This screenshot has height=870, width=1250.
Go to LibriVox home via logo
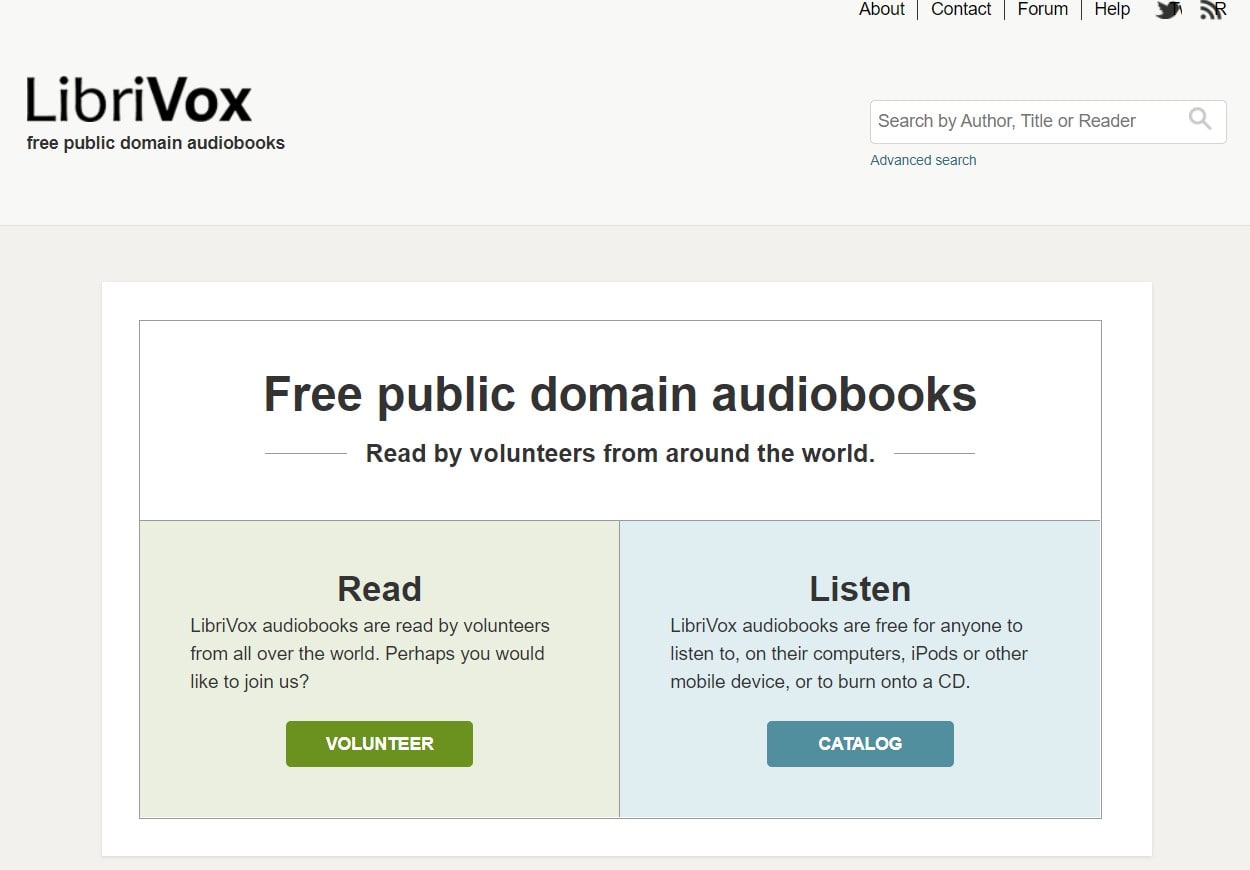tap(139, 99)
